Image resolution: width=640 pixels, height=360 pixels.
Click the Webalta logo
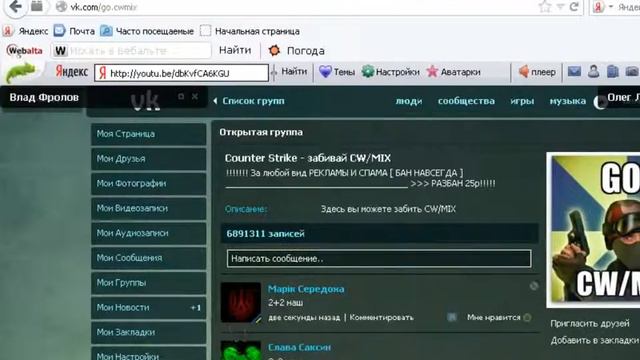pyautogui.click(x=25, y=51)
